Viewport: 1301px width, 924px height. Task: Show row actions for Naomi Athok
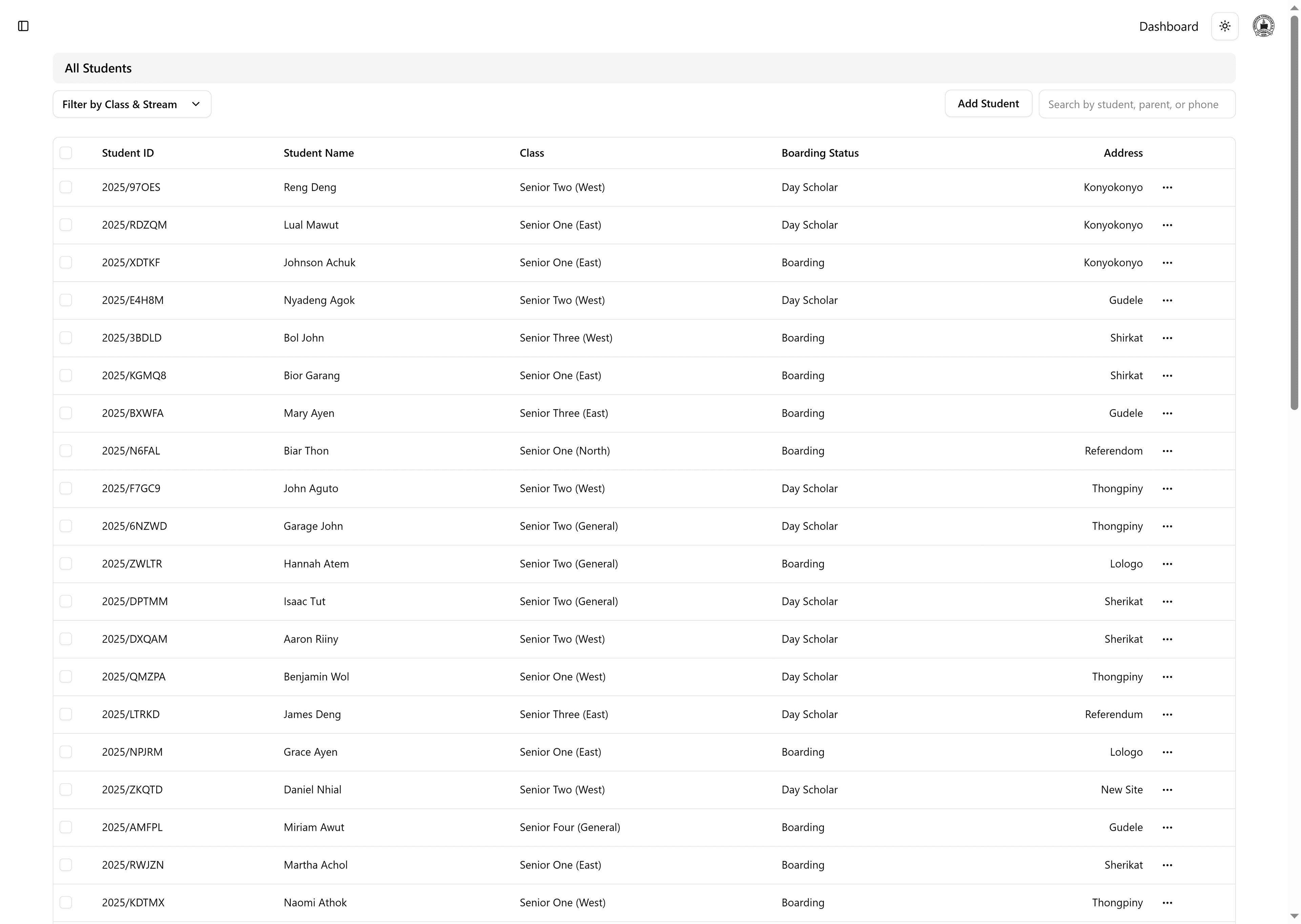pos(1167,902)
